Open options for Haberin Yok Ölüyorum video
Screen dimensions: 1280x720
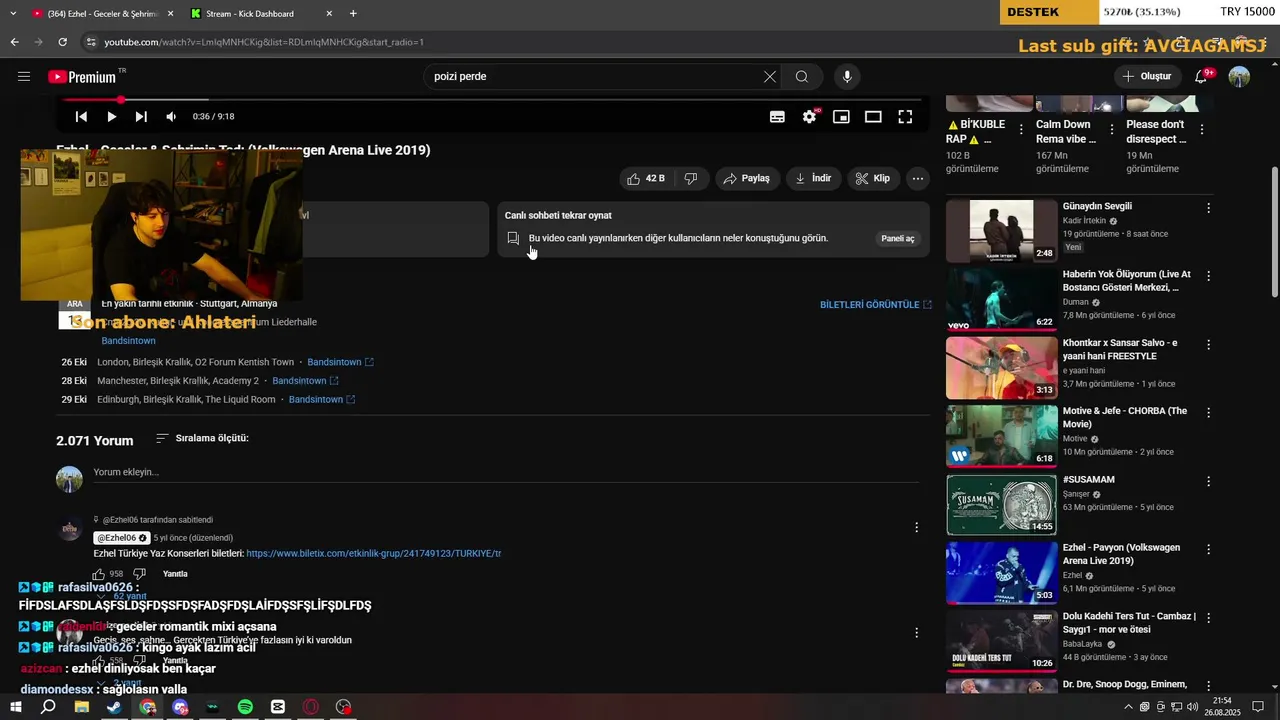(x=1208, y=276)
